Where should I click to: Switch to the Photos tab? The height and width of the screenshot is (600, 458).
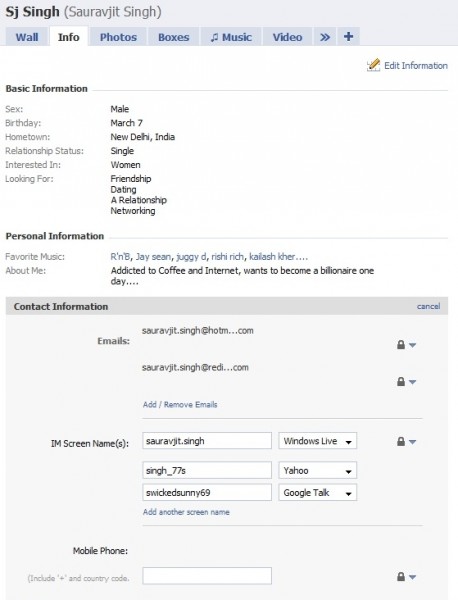pyautogui.click(x=118, y=37)
